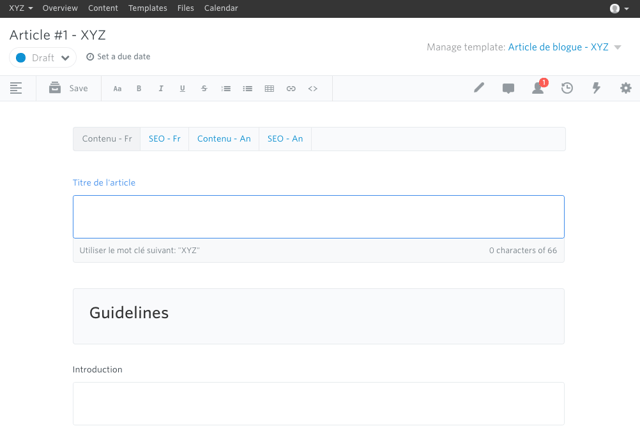
Task: Switch to the SEO - Fr tab
Action: click(164, 139)
